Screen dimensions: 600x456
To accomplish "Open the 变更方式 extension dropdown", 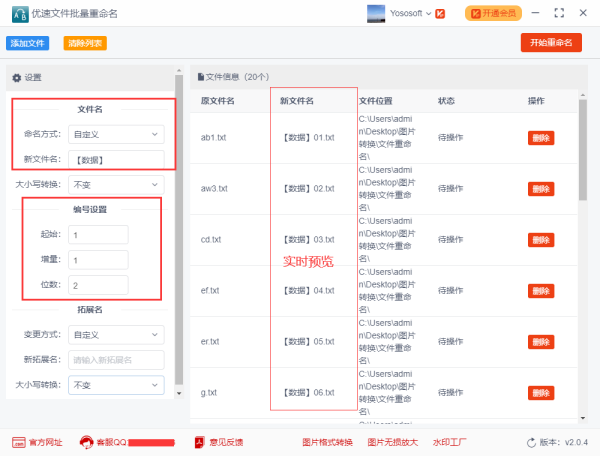I will [x=116, y=335].
